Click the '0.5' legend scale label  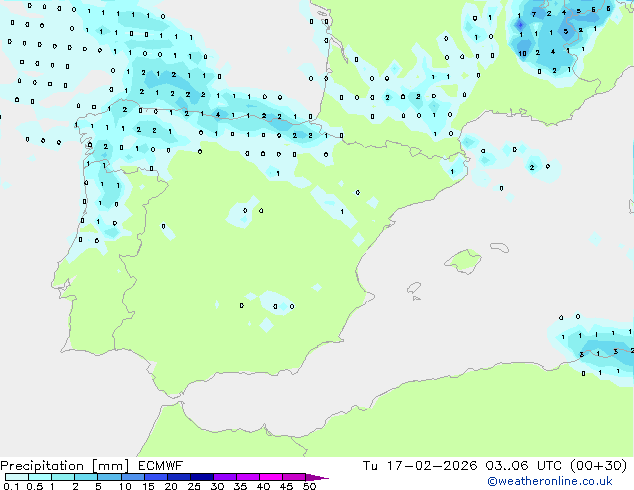point(35,486)
